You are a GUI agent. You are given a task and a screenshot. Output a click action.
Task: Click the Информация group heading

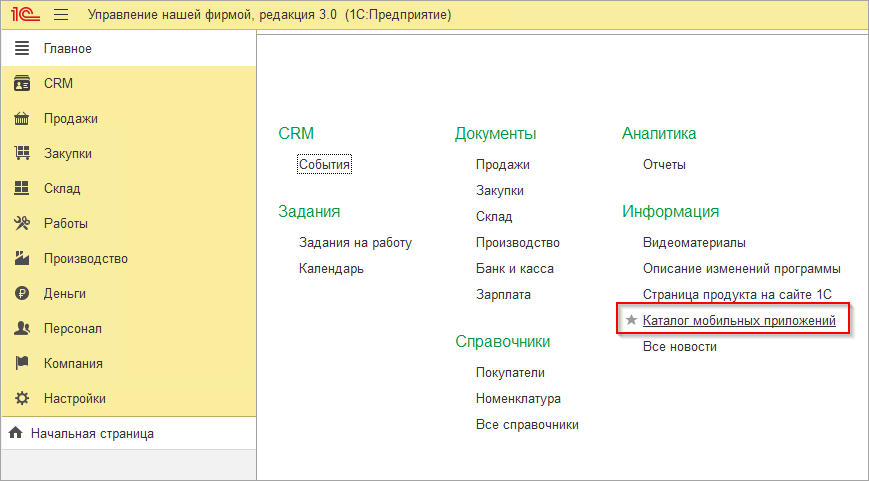[671, 212]
